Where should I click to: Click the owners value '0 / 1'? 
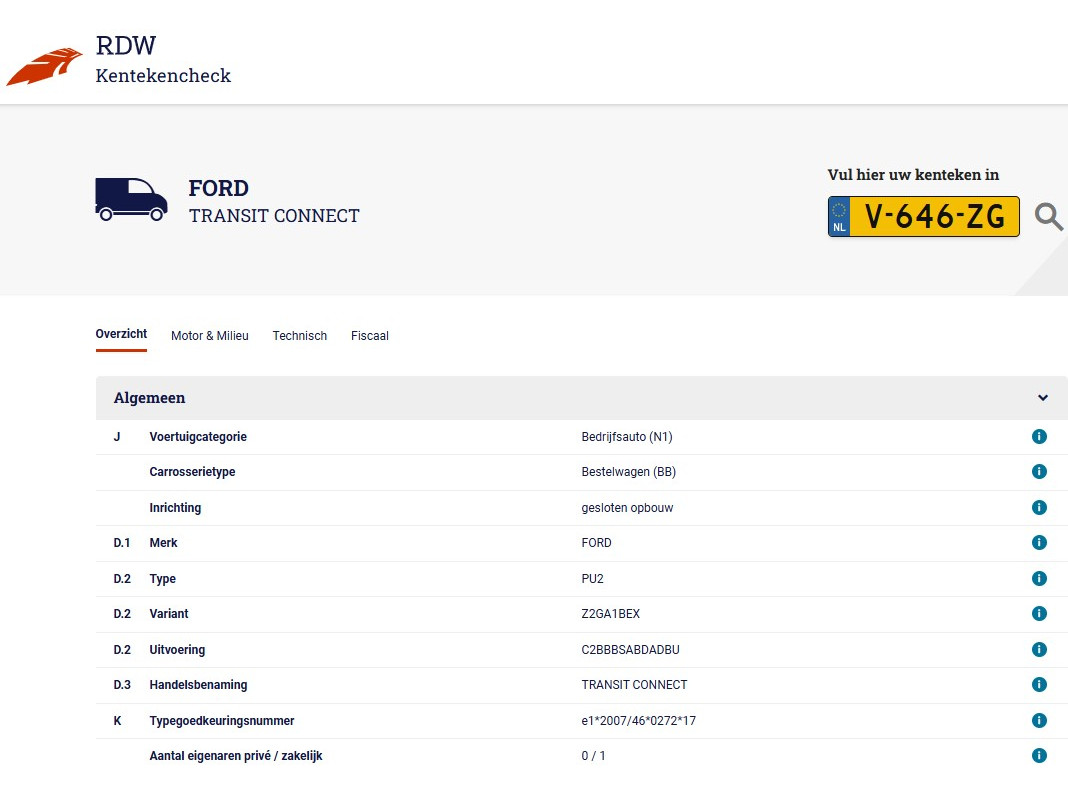click(x=593, y=756)
